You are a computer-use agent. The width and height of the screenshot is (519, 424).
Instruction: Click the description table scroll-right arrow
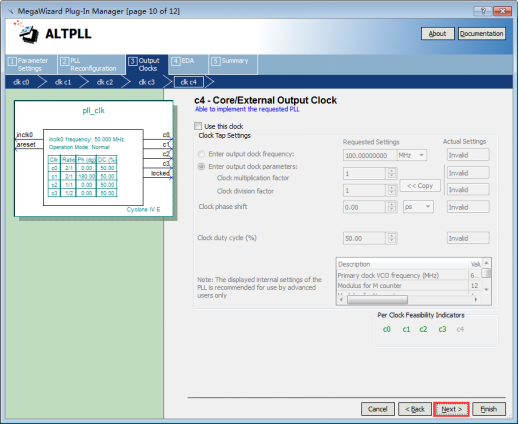point(476,300)
